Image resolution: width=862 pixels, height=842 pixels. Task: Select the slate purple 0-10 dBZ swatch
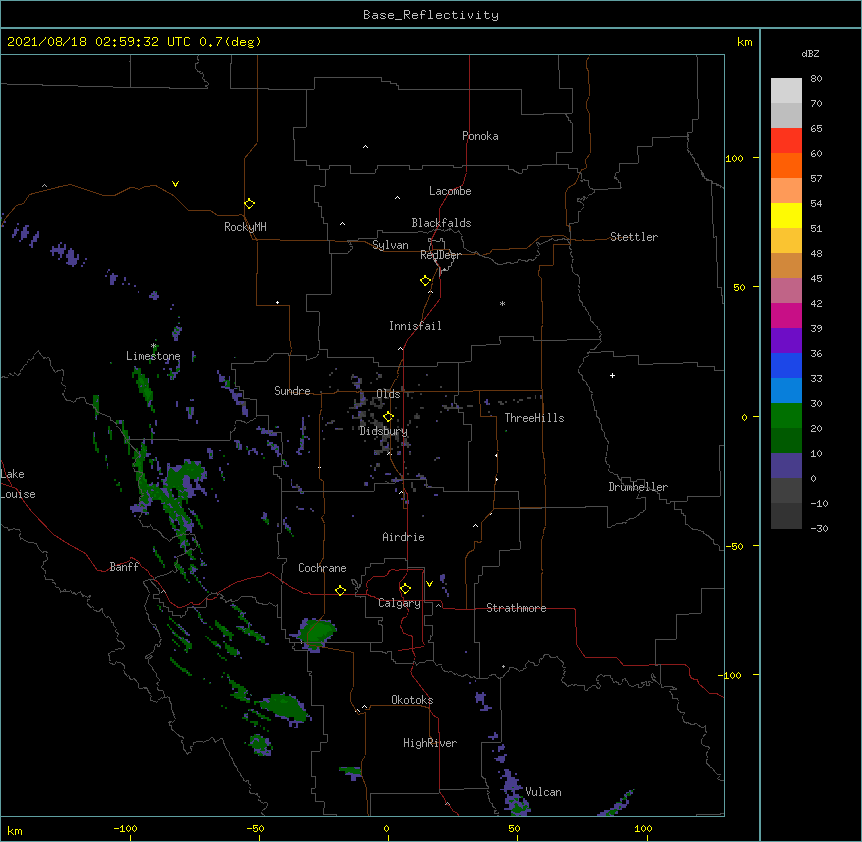[x=786, y=466]
